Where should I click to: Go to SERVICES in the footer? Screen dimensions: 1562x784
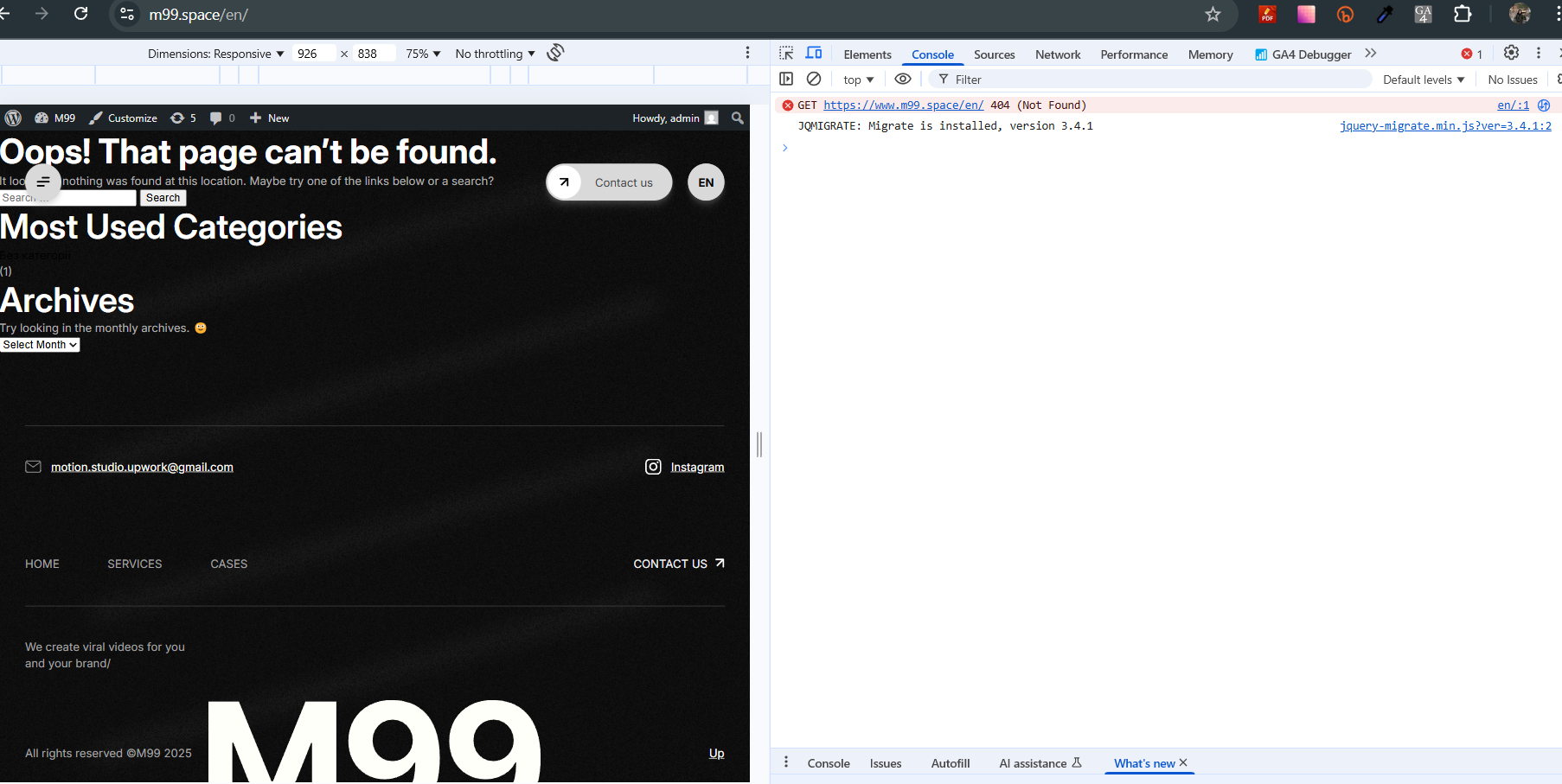point(135,564)
